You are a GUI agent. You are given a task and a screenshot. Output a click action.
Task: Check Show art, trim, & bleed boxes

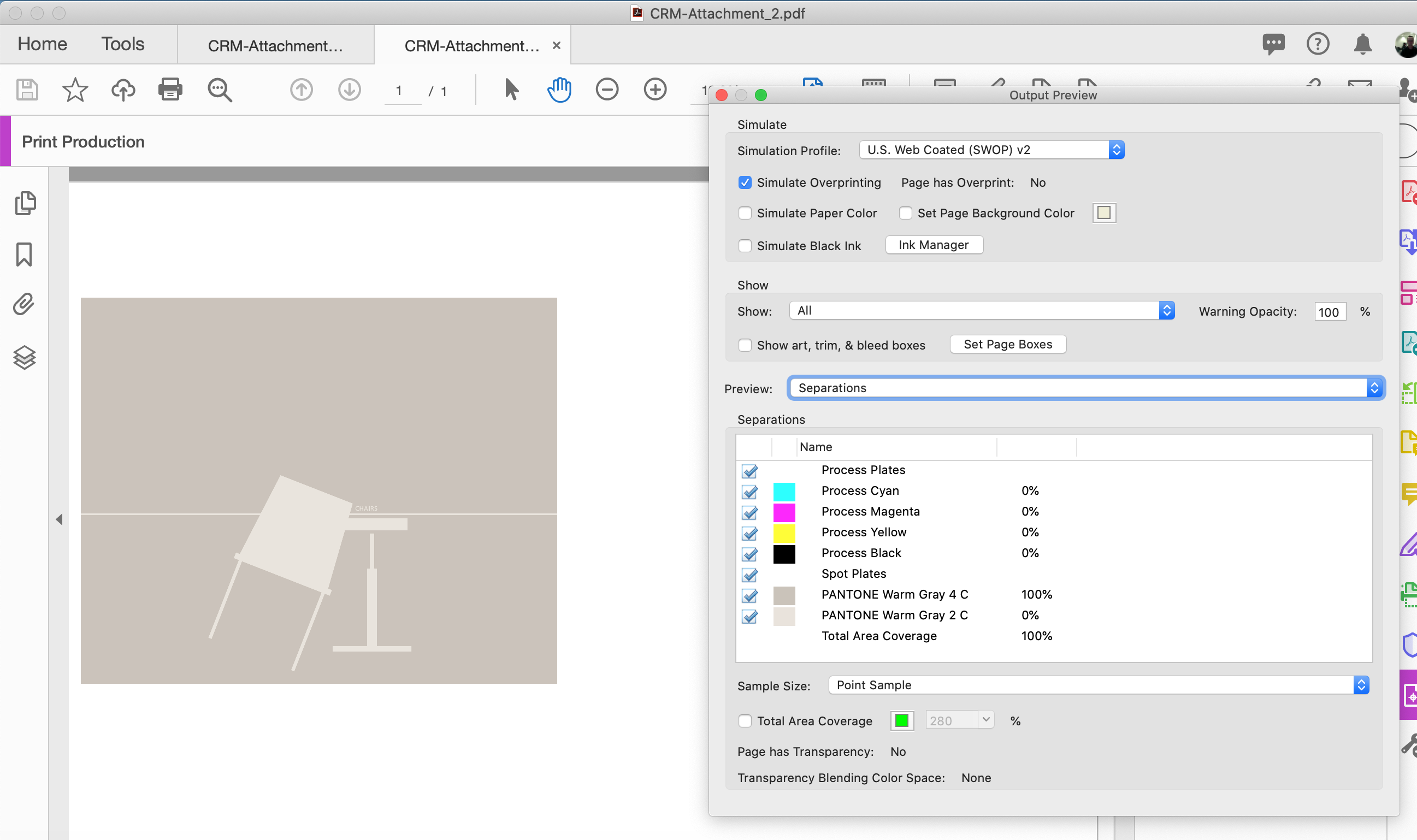pyautogui.click(x=745, y=345)
